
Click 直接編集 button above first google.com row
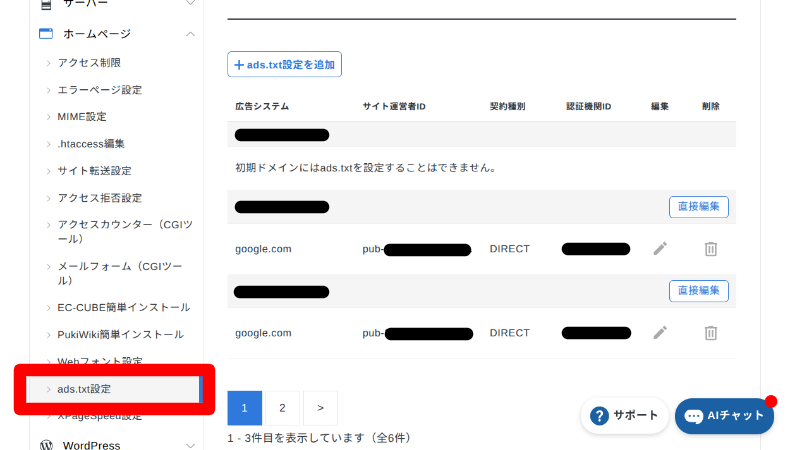pyautogui.click(x=698, y=207)
